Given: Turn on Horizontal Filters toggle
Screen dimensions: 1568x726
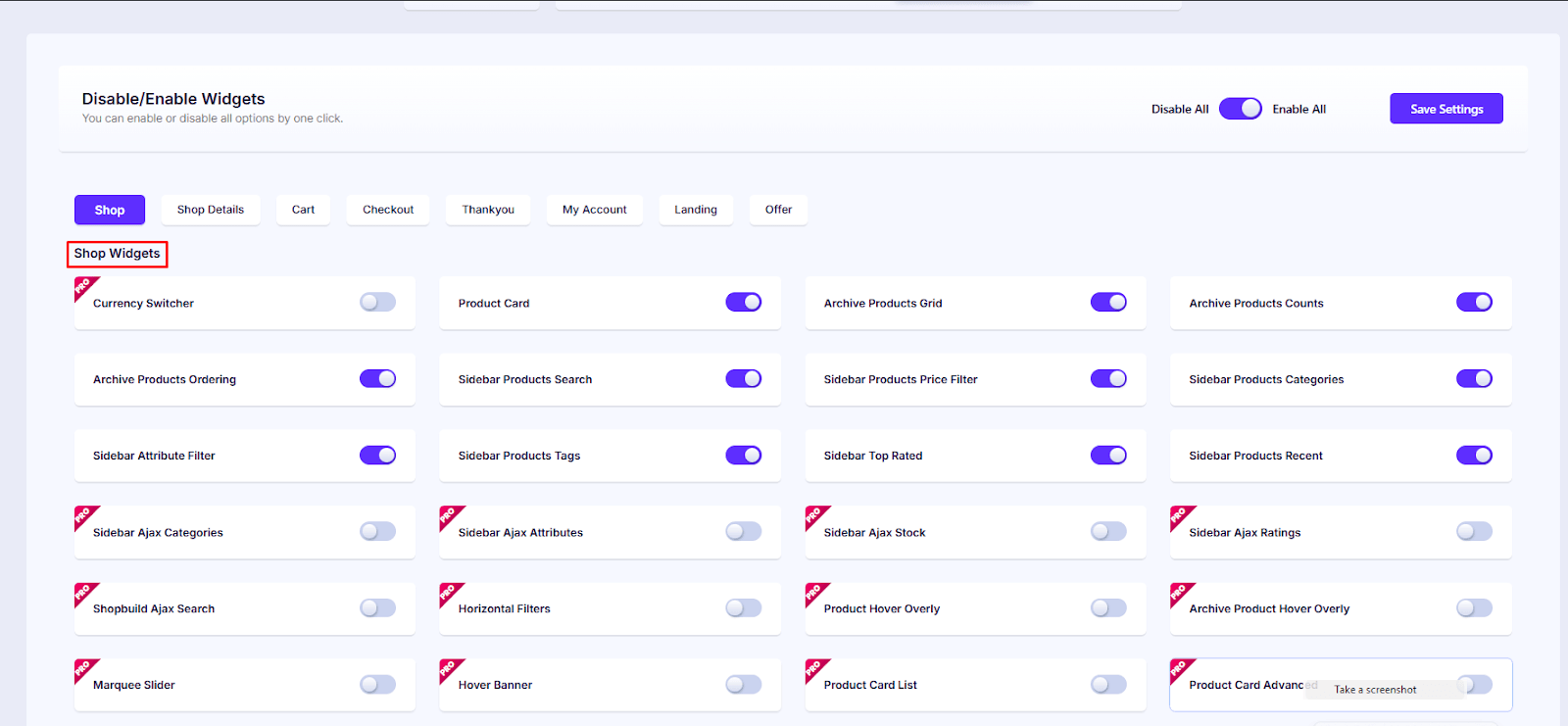Looking at the screenshot, I should click(743, 607).
